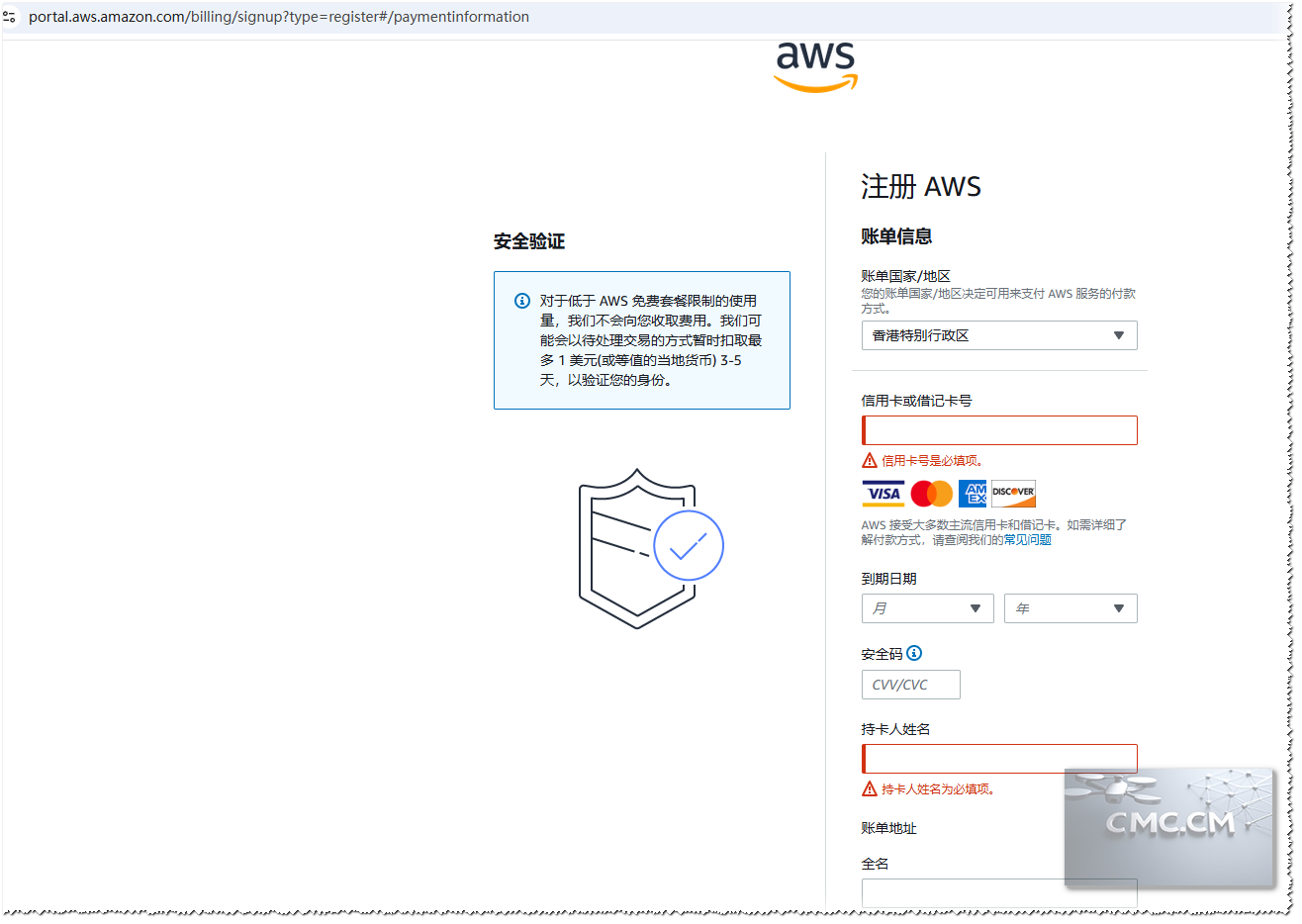Click warning icon for 持卡人姓名为必填项

870,788
